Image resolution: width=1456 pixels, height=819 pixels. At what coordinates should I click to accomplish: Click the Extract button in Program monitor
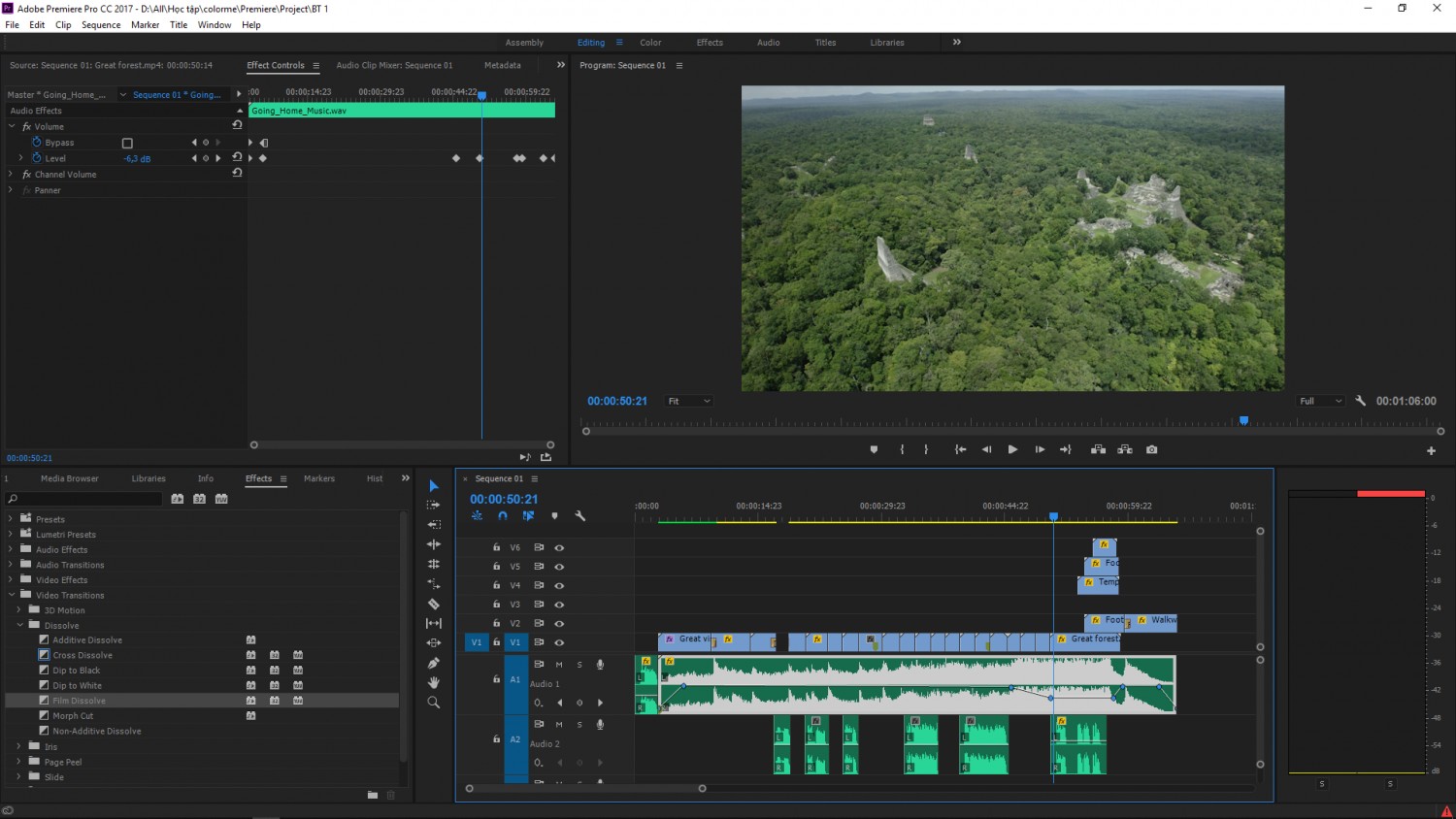coord(1125,449)
